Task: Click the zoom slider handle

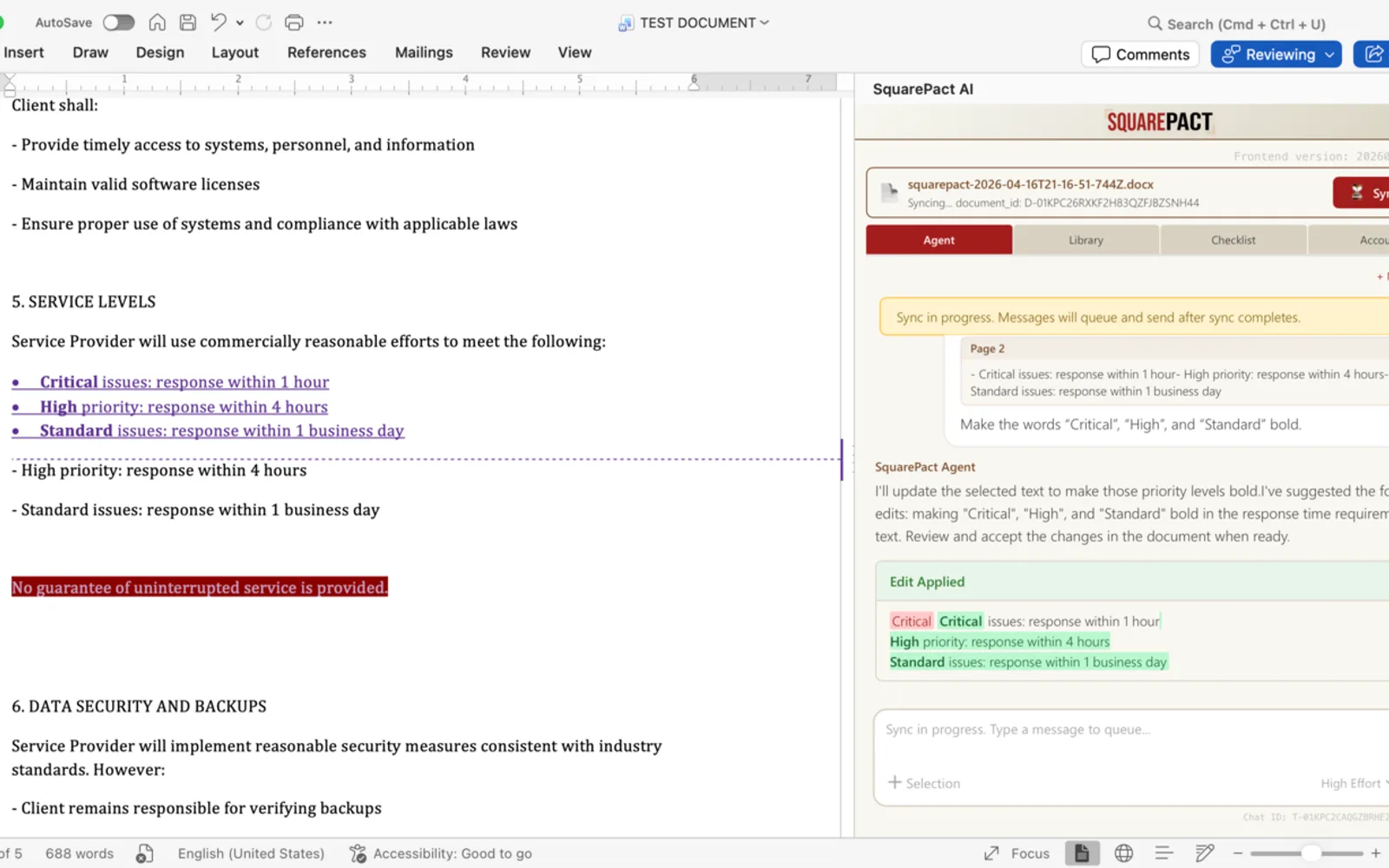Action: click(x=1311, y=854)
